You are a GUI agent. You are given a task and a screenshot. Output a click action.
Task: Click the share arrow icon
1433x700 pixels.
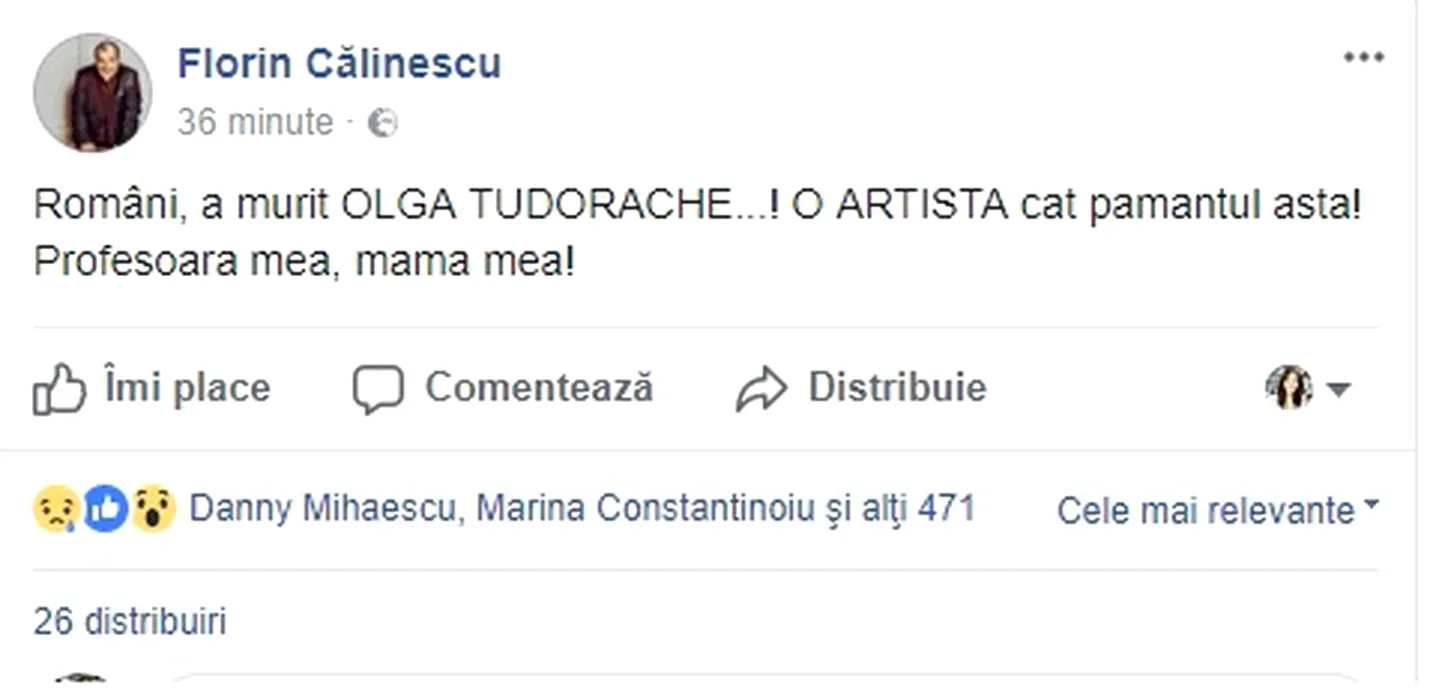[x=762, y=389]
